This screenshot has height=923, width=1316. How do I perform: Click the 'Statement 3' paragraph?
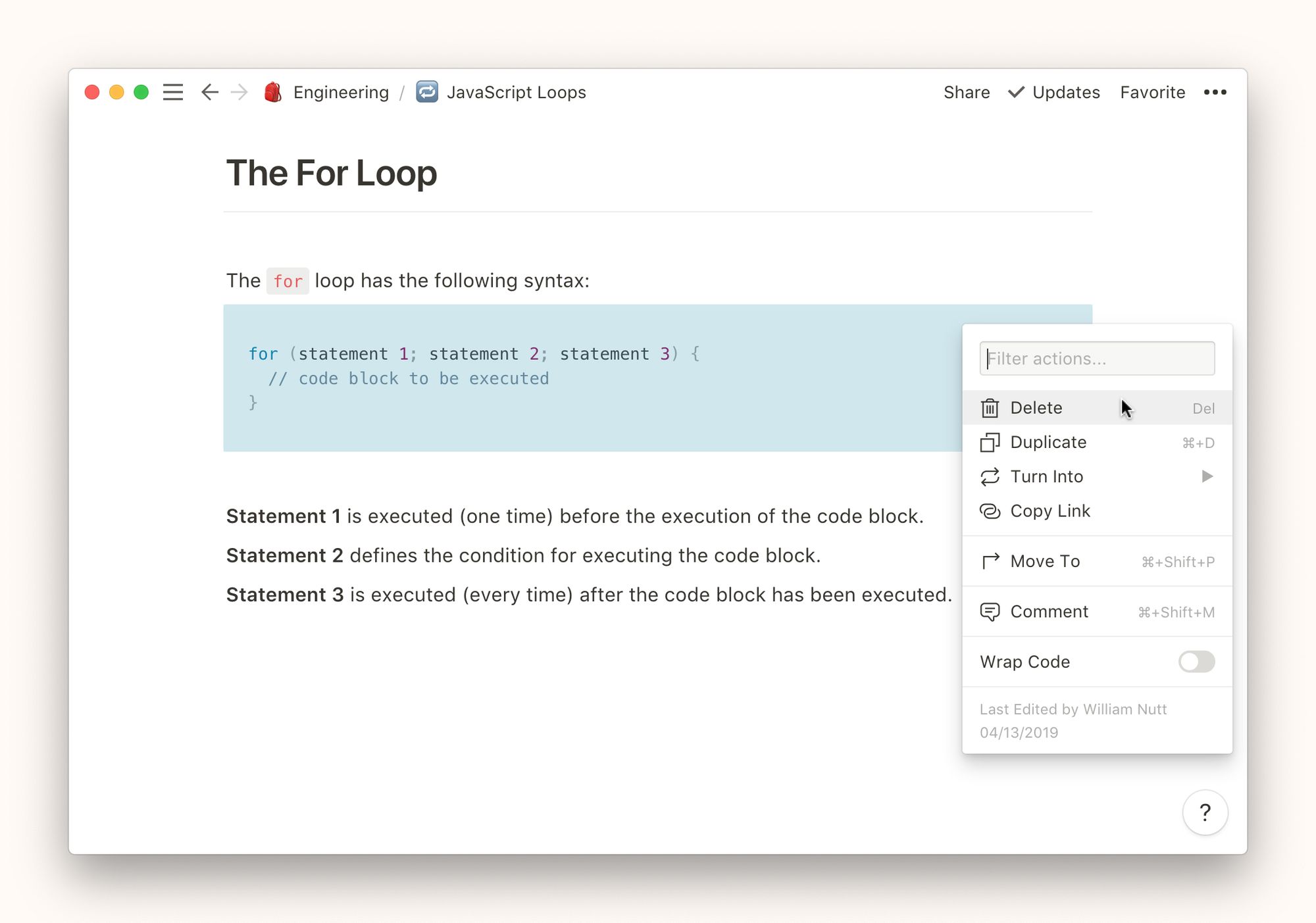[590, 595]
